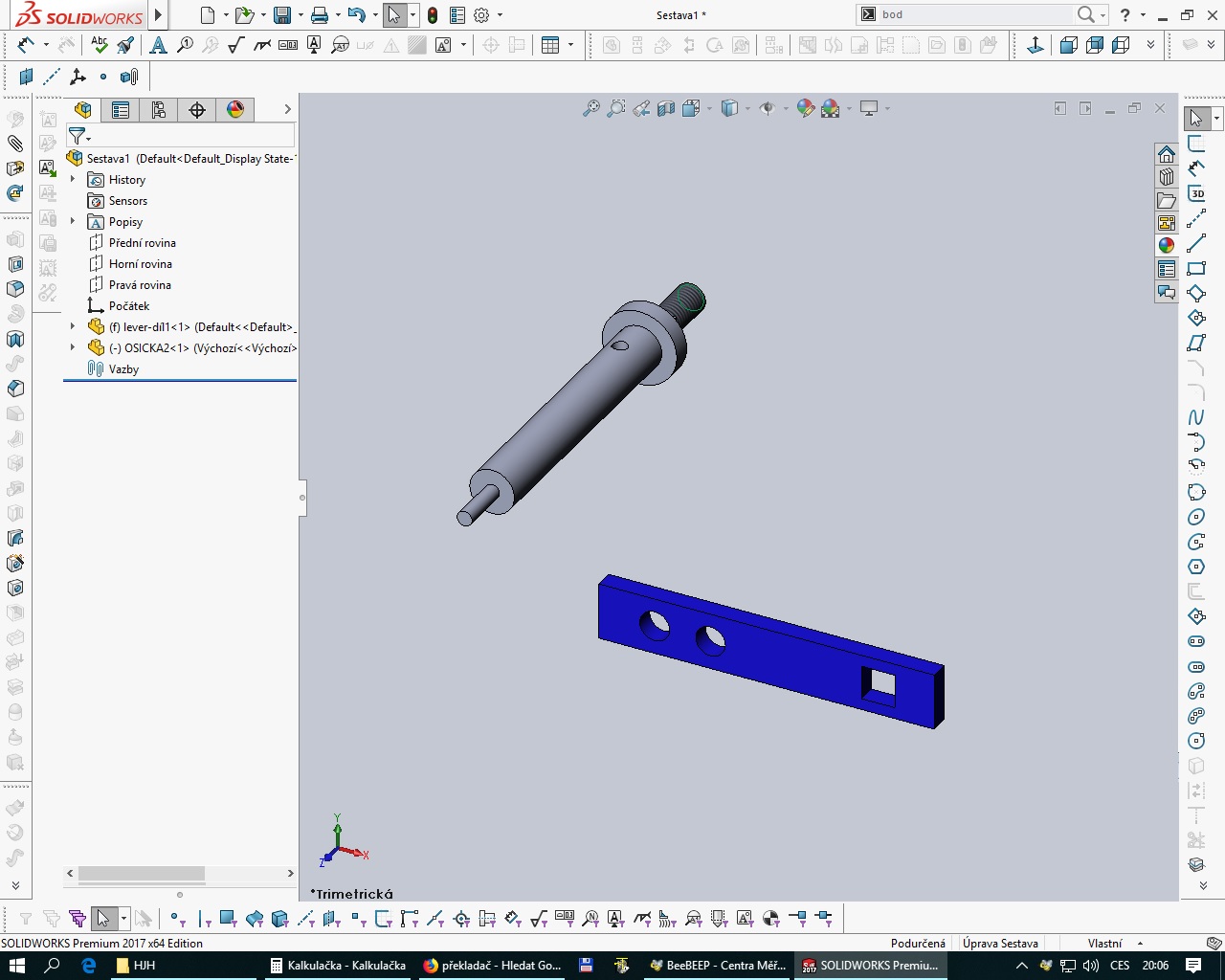Toggle the Select cursor tool in top toolbar
The height and width of the screenshot is (980, 1225).
point(394,15)
